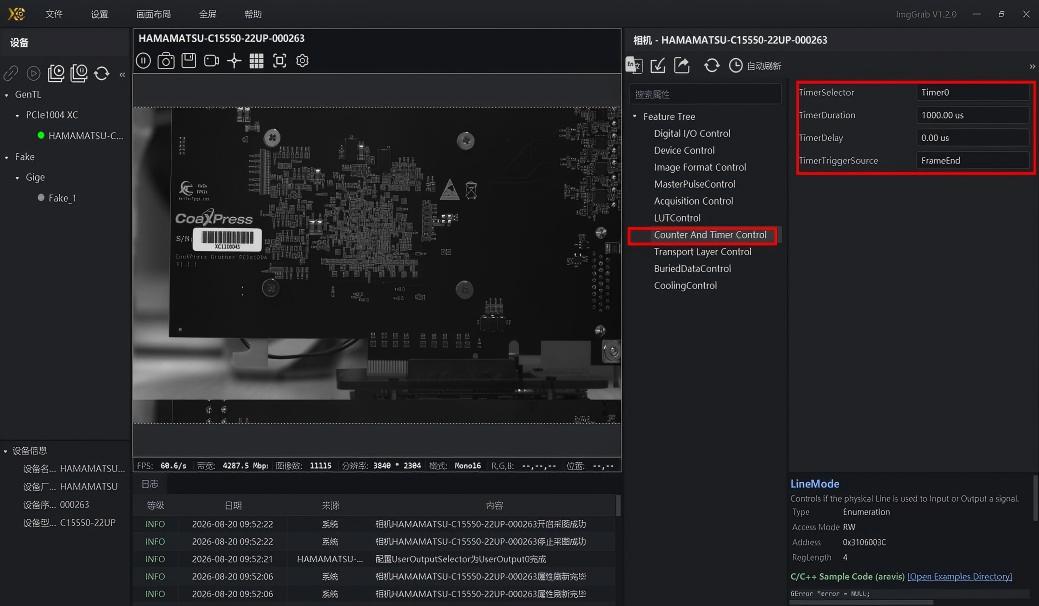The width and height of the screenshot is (1039, 606).
Task: Select LUTControl category
Action: [677, 218]
